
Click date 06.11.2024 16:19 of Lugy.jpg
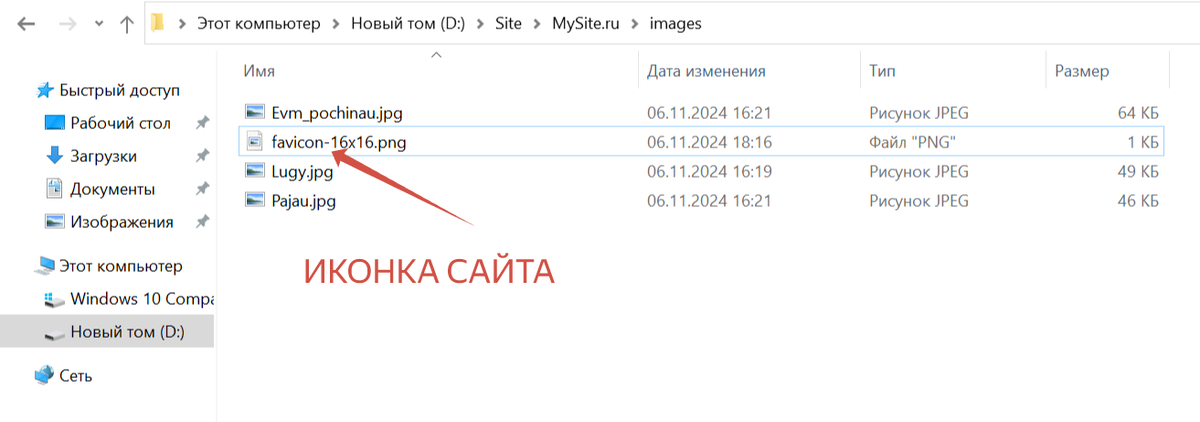(709, 172)
